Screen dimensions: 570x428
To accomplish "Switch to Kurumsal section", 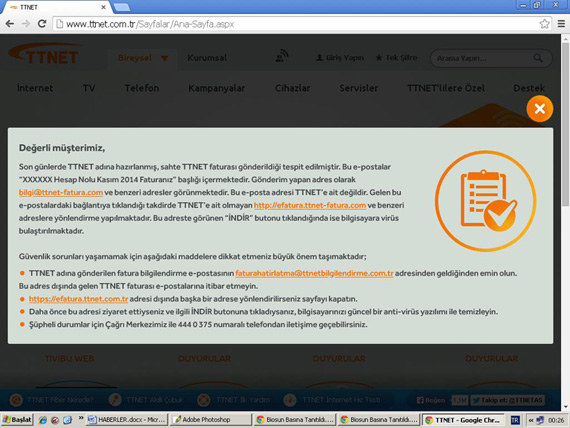I will [207, 58].
